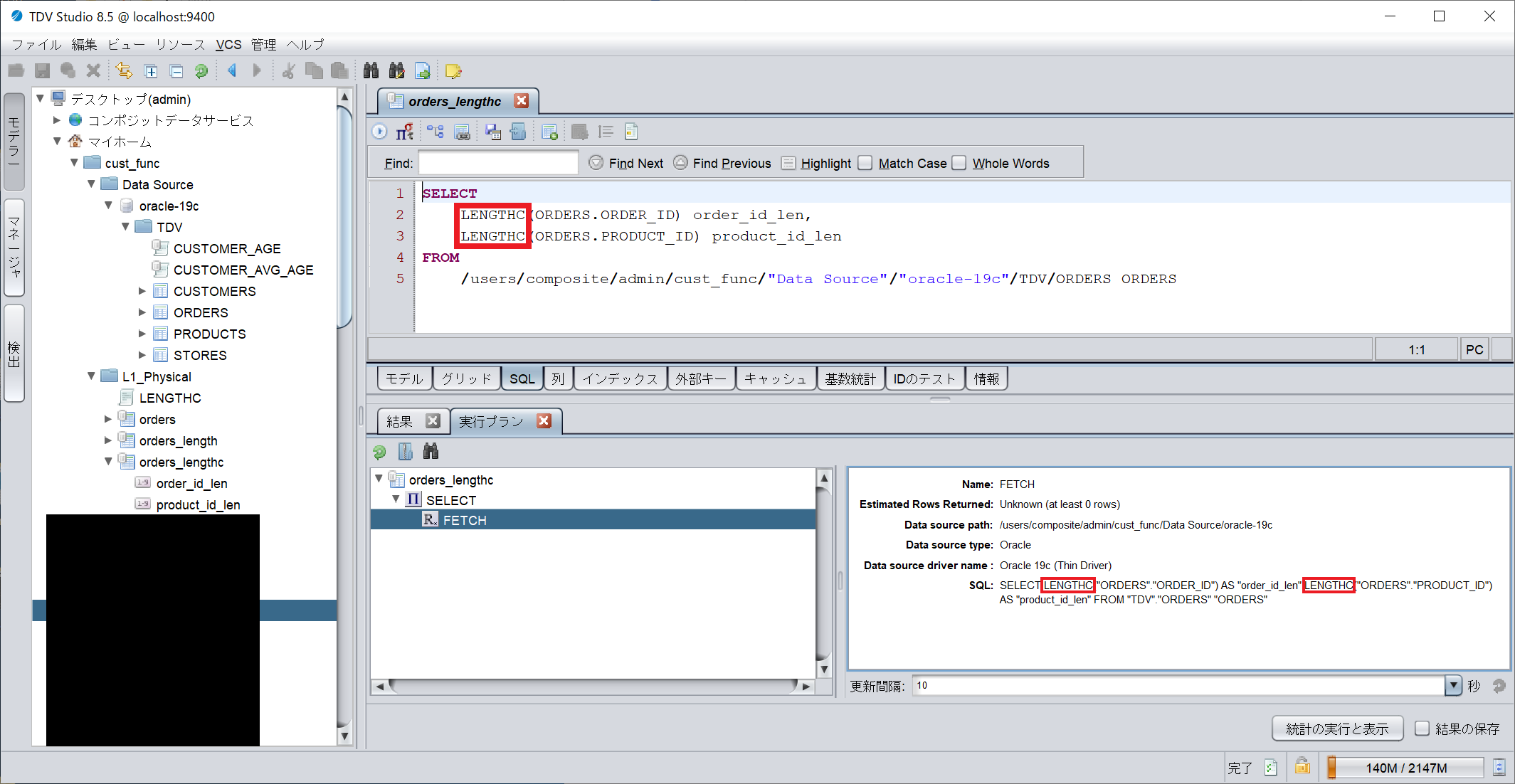Expand the PRODUCTS table node

point(142,333)
